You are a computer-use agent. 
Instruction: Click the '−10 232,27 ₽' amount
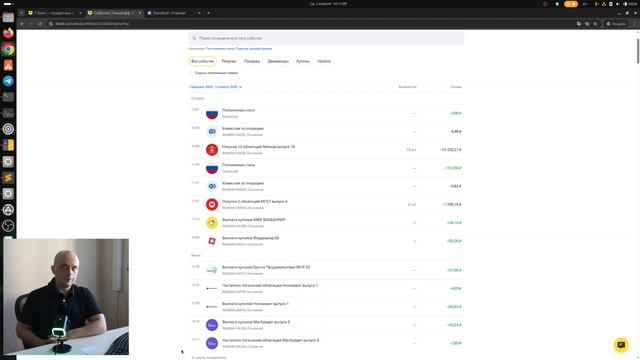click(451, 150)
